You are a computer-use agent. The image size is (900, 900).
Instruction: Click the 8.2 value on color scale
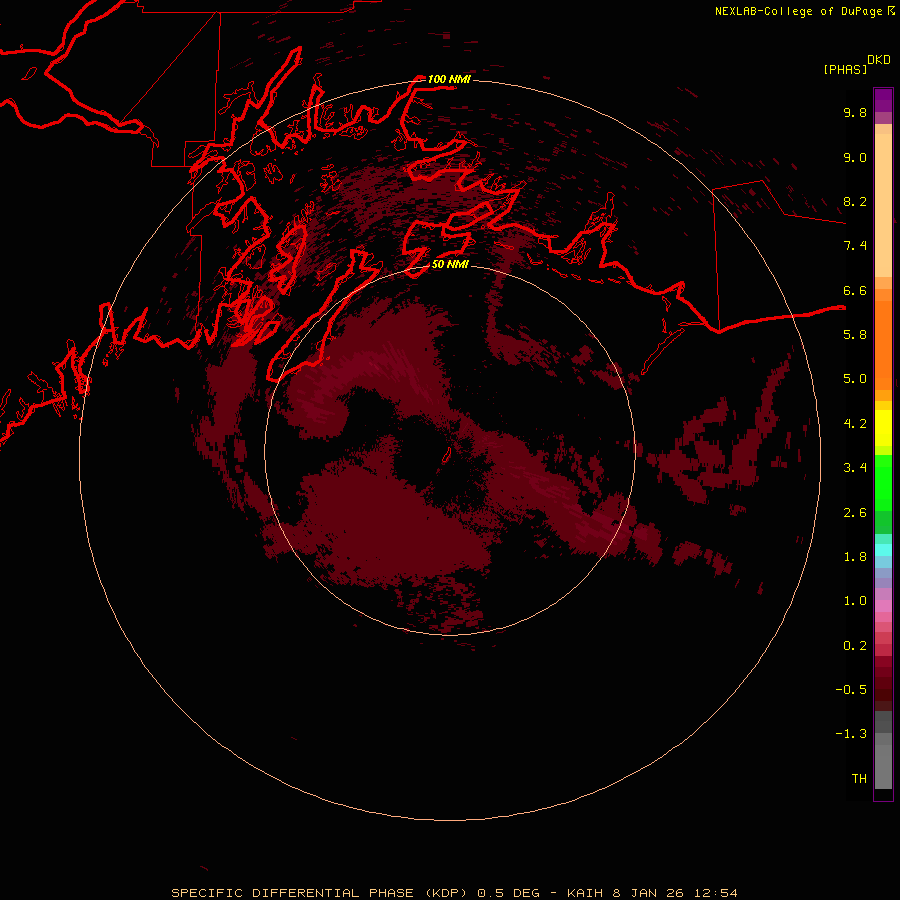pos(855,201)
